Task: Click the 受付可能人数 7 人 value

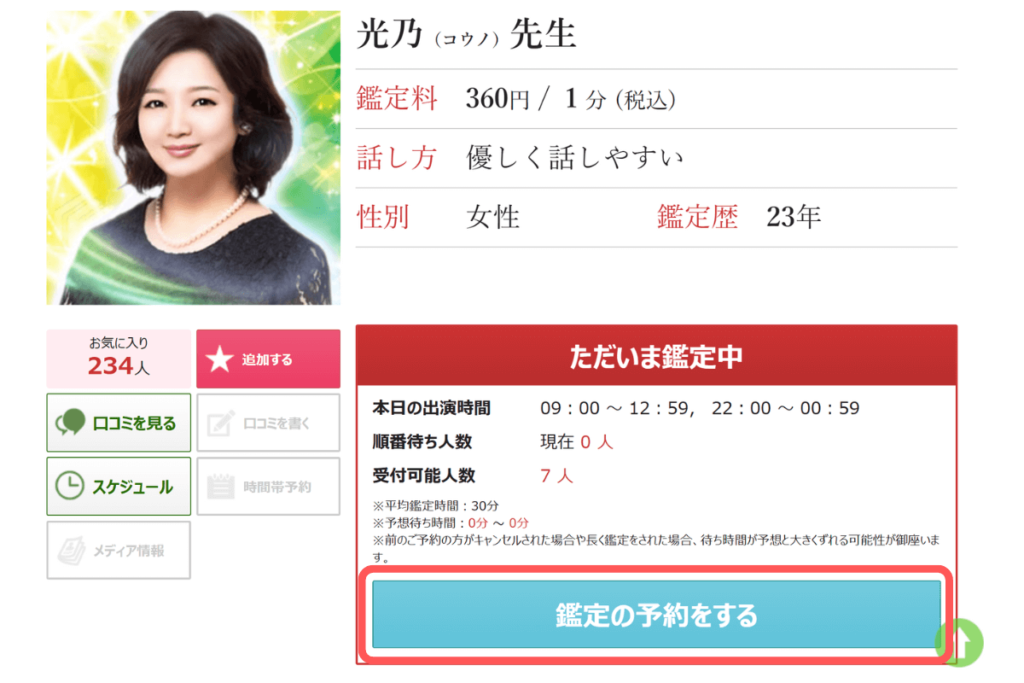Action: pos(556,476)
